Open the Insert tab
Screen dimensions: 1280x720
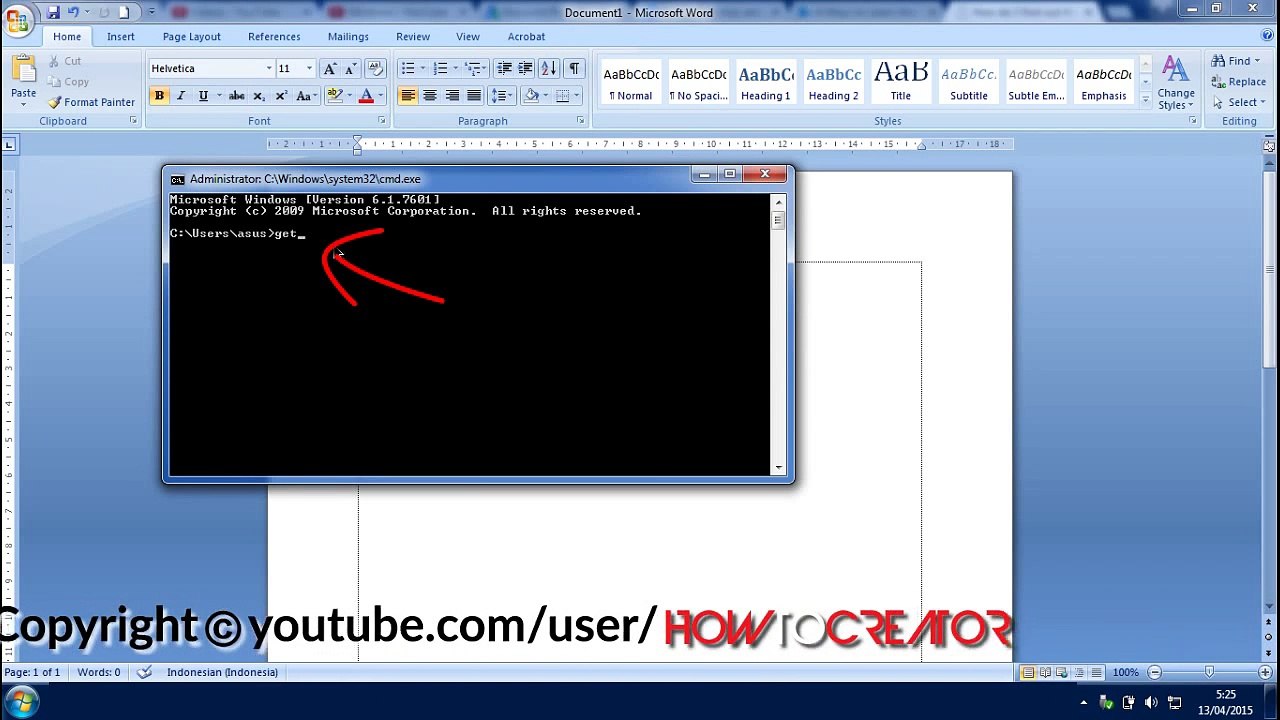(x=121, y=37)
